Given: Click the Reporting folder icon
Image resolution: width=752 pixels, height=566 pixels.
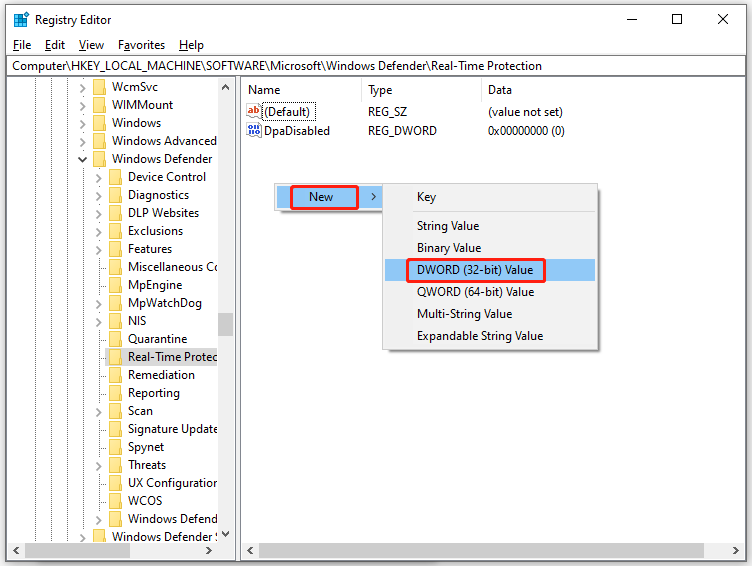Looking at the screenshot, I should tap(116, 392).
